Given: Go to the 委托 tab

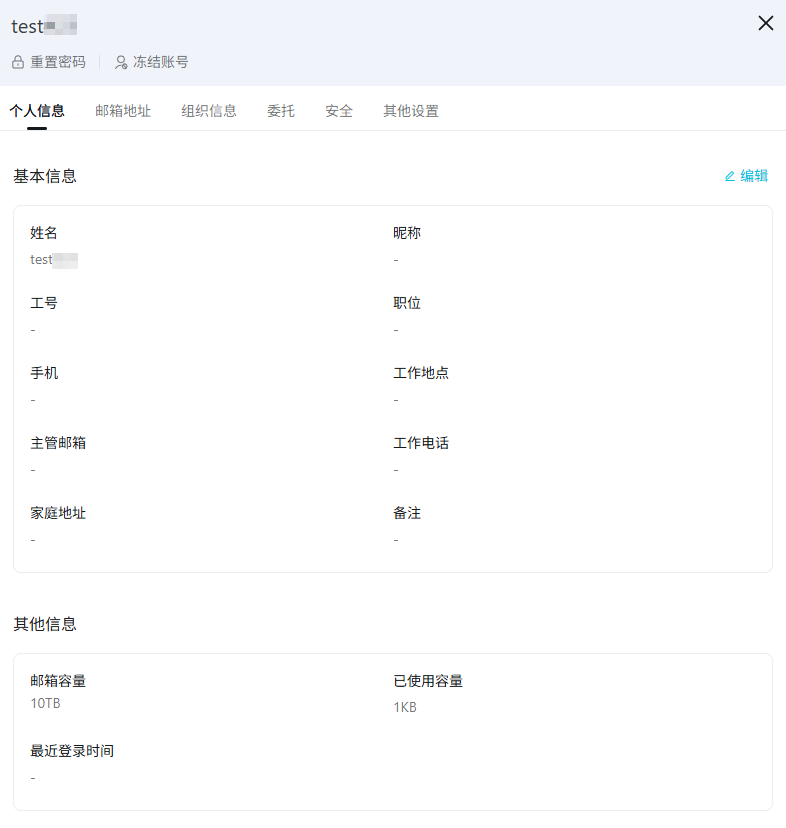Looking at the screenshot, I should click(281, 111).
